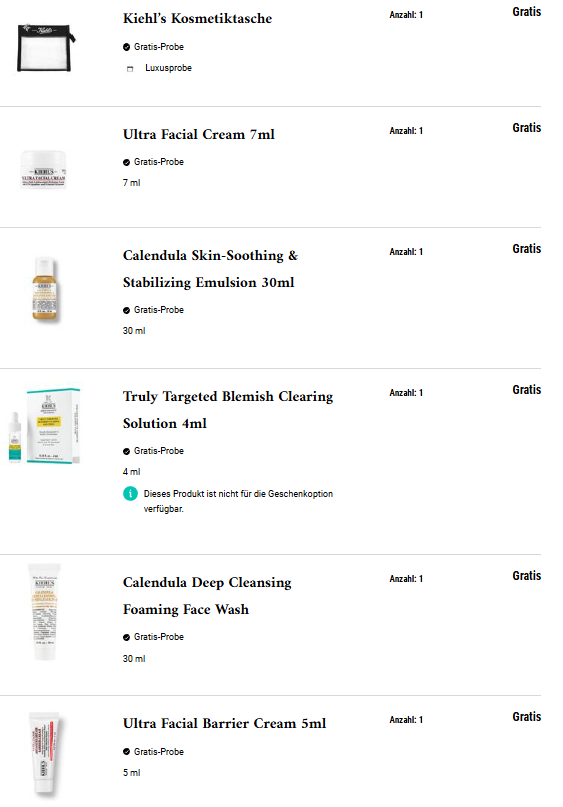This screenshot has width=563, height=807.
Task: Click the Gratis-Probe check icon under Foaming Face Wash
Action: pos(126,638)
